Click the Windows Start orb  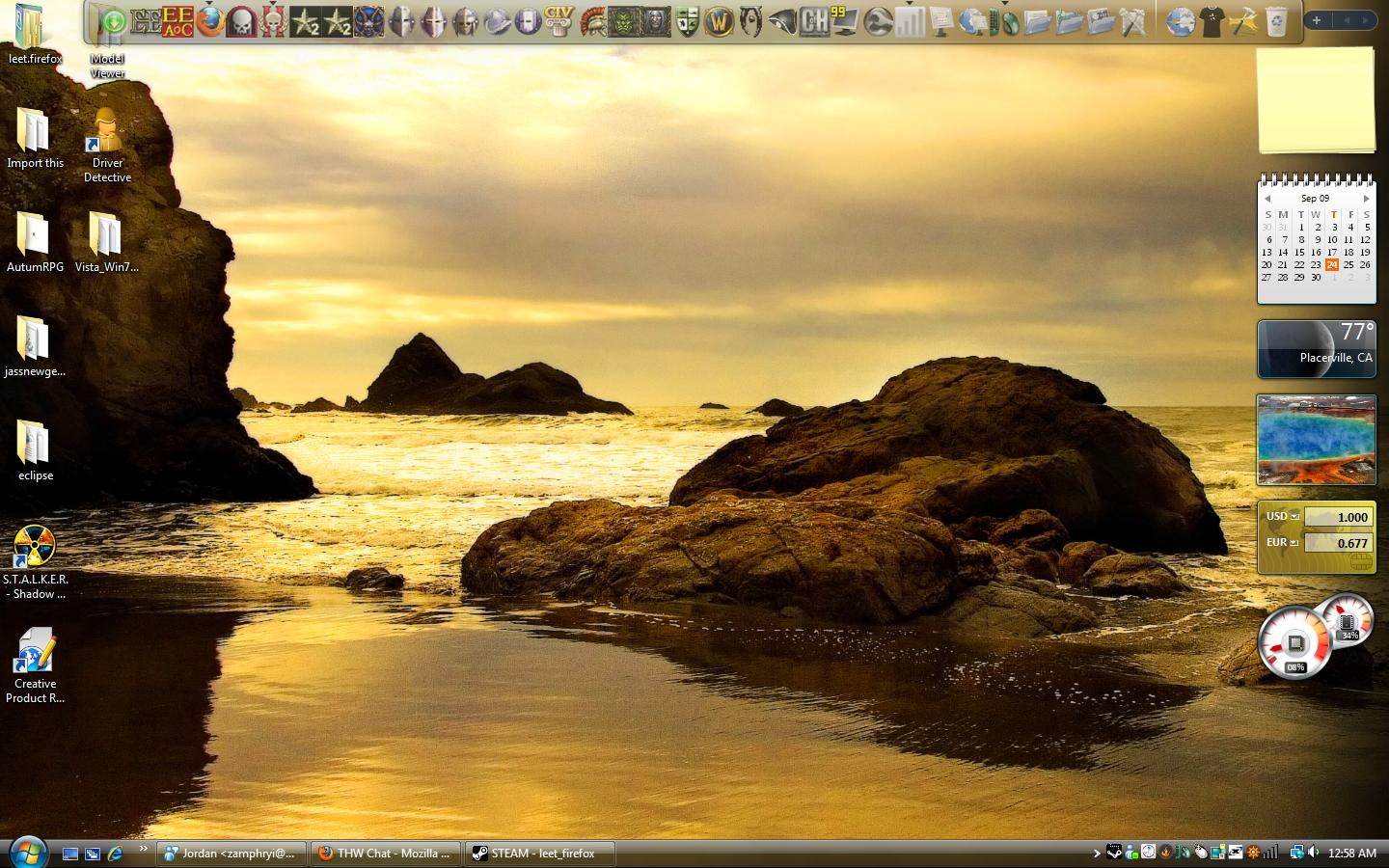pyautogui.click(x=28, y=852)
